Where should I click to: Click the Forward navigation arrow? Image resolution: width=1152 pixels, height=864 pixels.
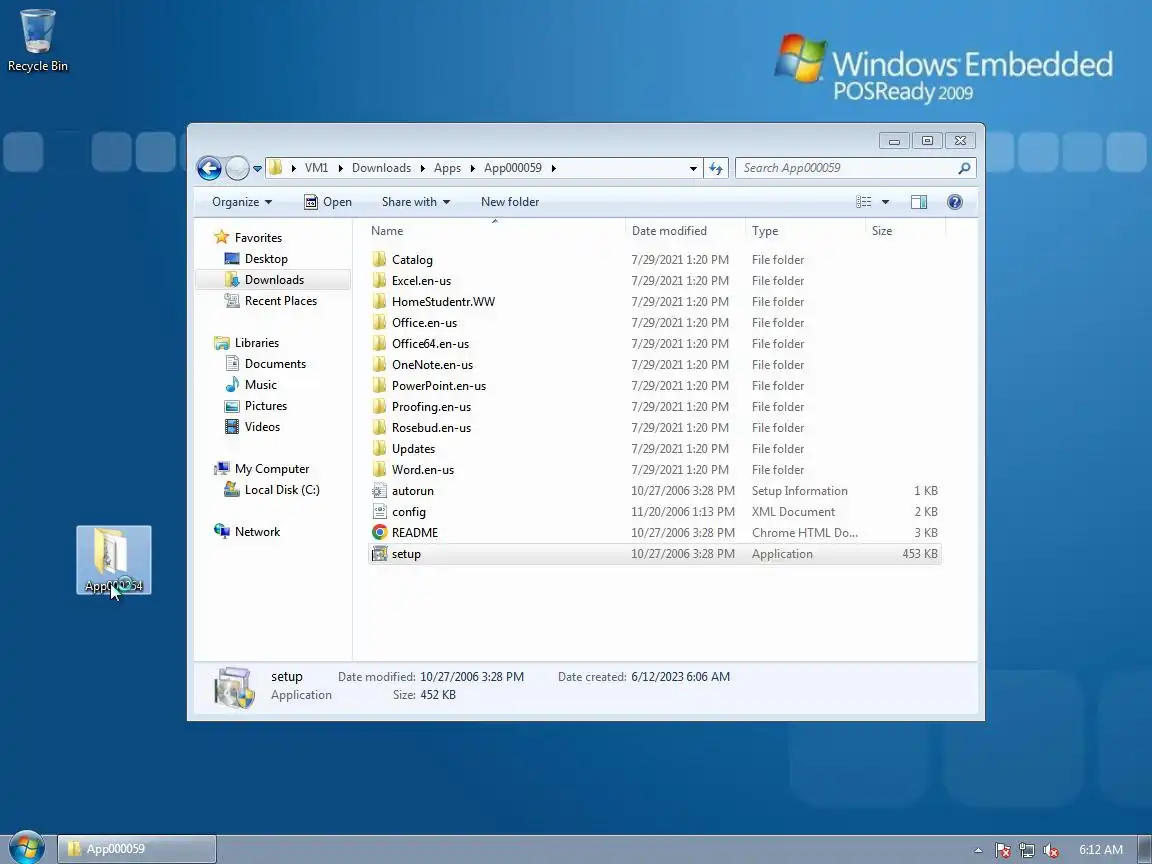click(x=237, y=168)
